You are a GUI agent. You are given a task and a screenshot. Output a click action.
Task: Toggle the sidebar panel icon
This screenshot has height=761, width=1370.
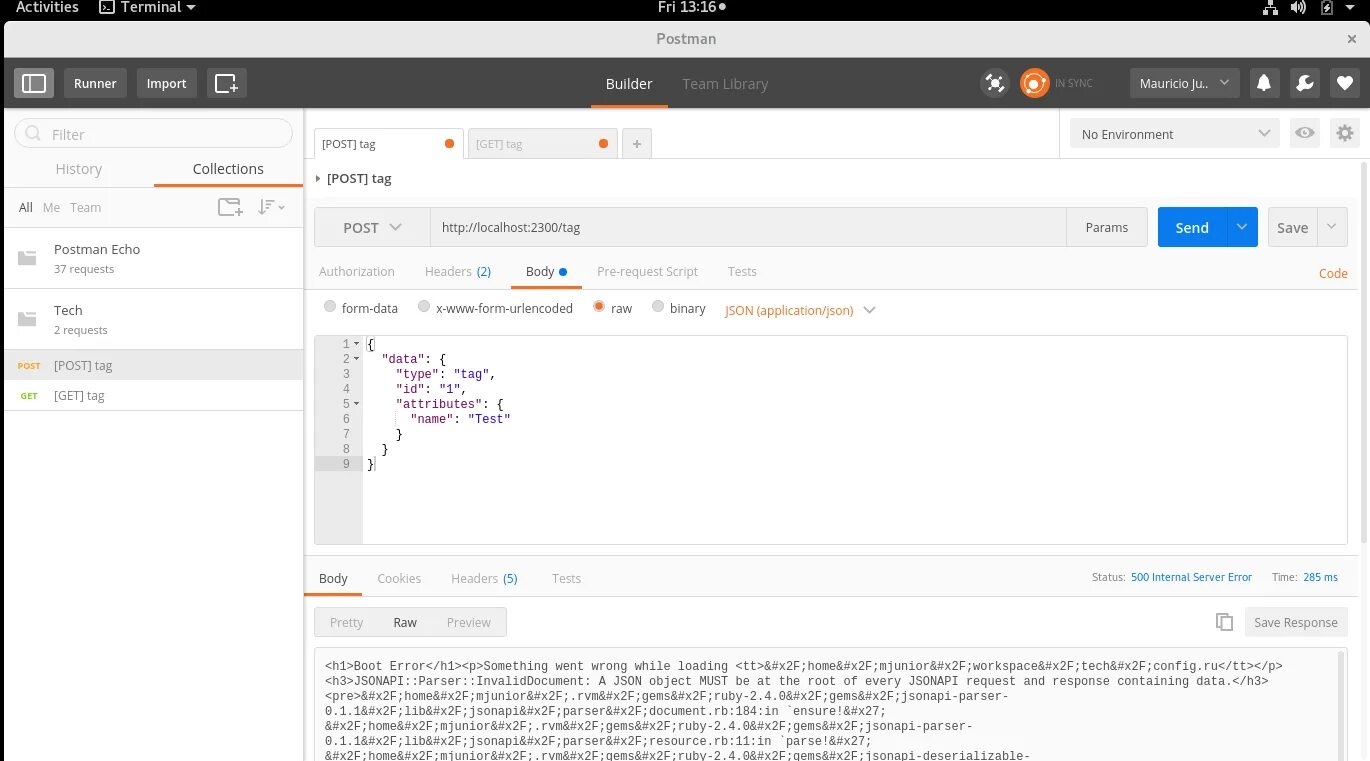[34, 83]
